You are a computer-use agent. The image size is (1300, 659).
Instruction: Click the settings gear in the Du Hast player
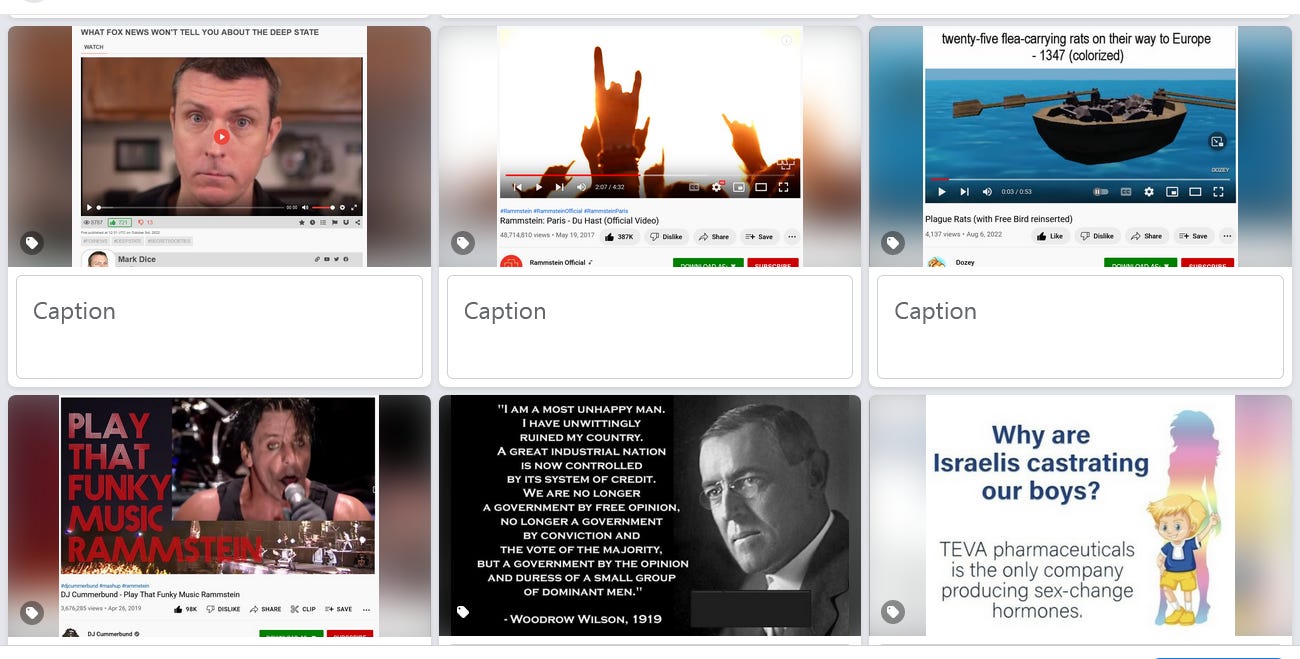pyautogui.click(x=716, y=187)
